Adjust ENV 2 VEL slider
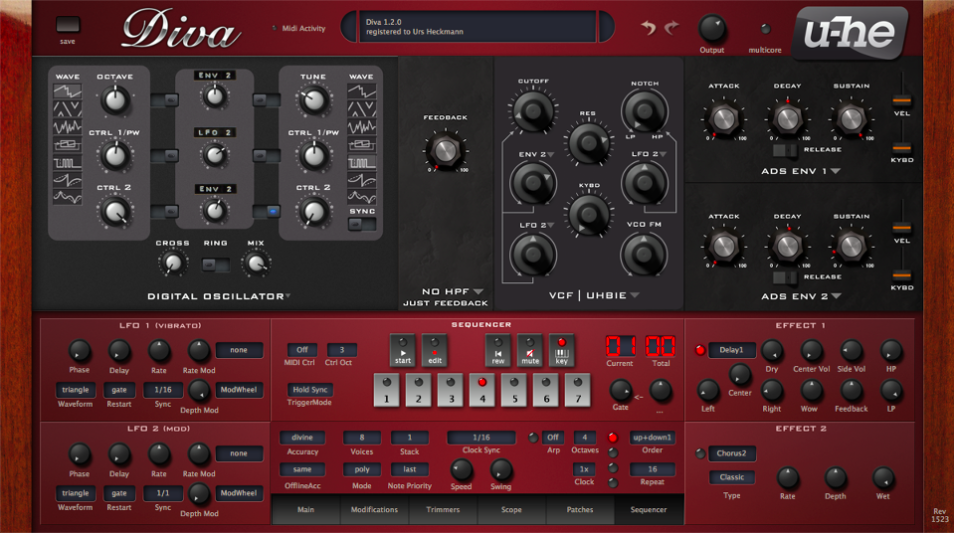The image size is (954, 533). (902, 228)
